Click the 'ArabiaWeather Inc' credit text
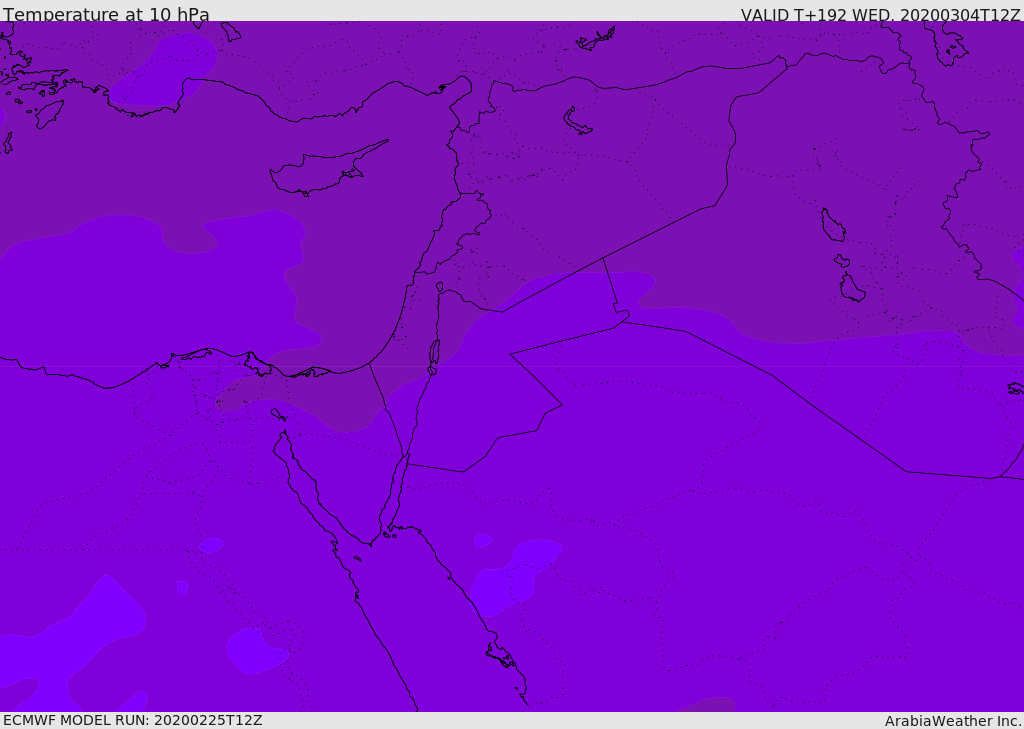1024x729 pixels. tap(953, 721)
